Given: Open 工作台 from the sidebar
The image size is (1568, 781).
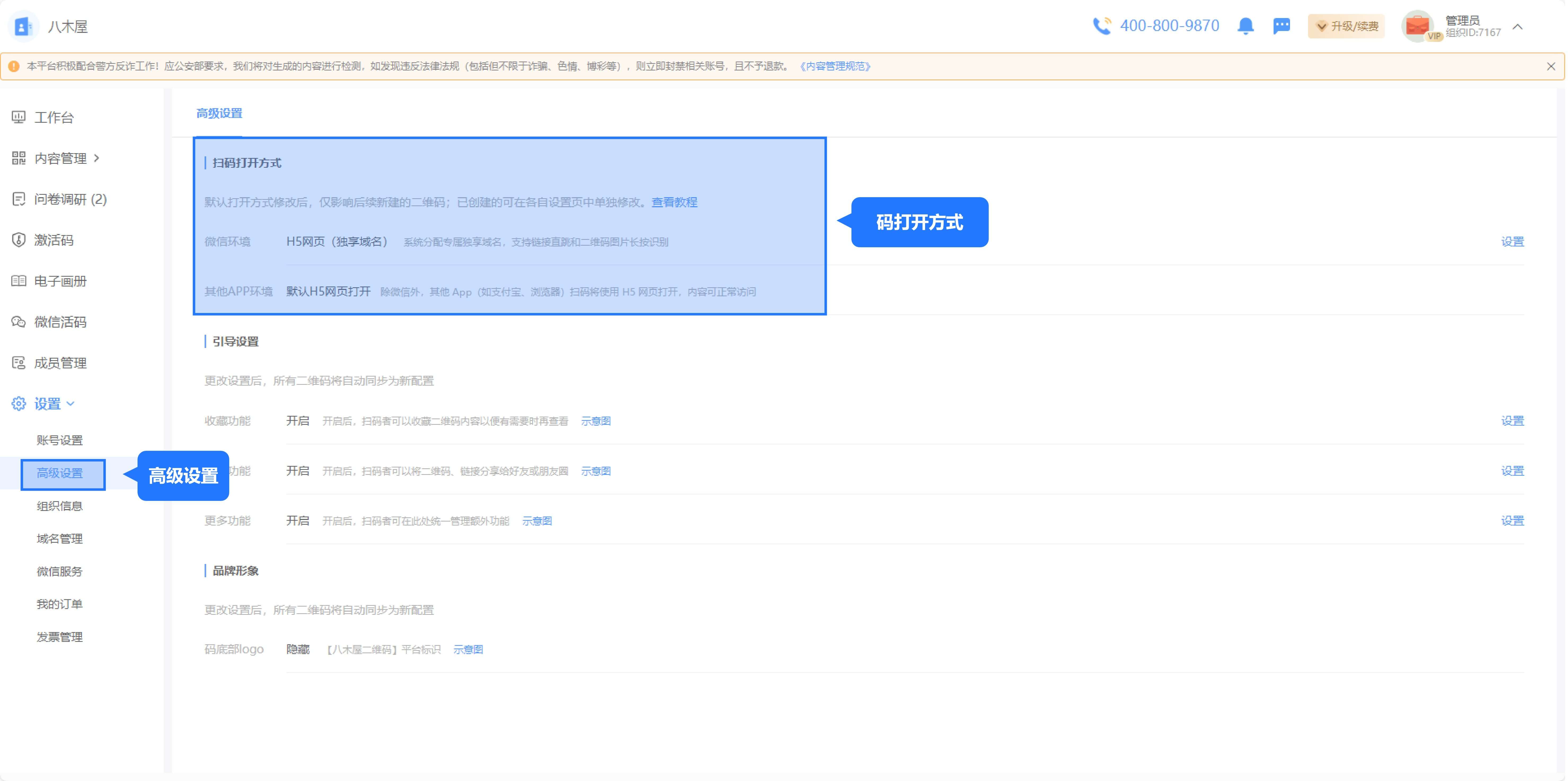Looking at the screenshot, I should pyautogui.click(x=54, y=117).
